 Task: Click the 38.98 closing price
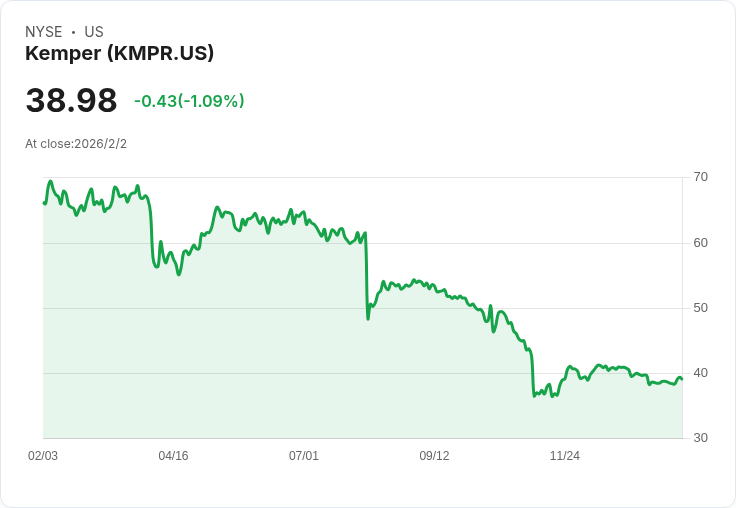coord(71,100)
